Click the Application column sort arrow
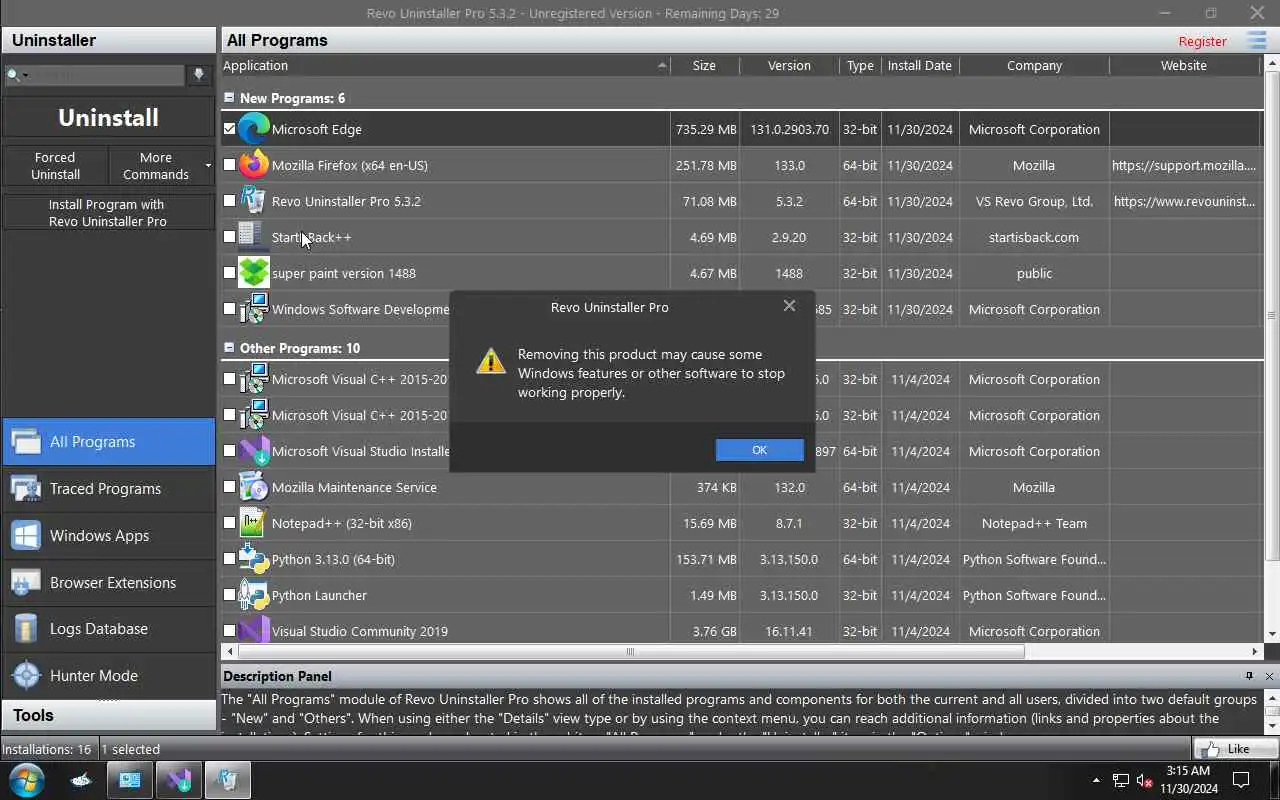The width and height of the screenshot is (1280, 800). [661, 65]
